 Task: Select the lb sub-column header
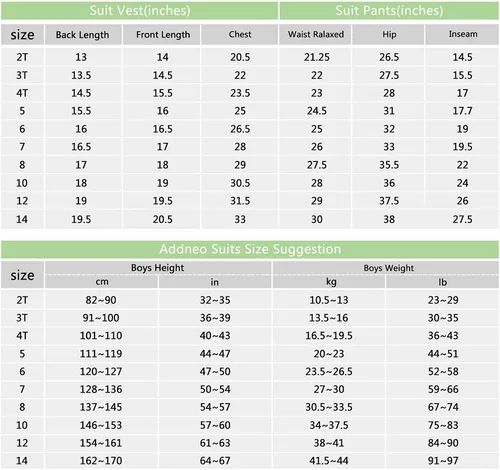[x=443, y=282]
